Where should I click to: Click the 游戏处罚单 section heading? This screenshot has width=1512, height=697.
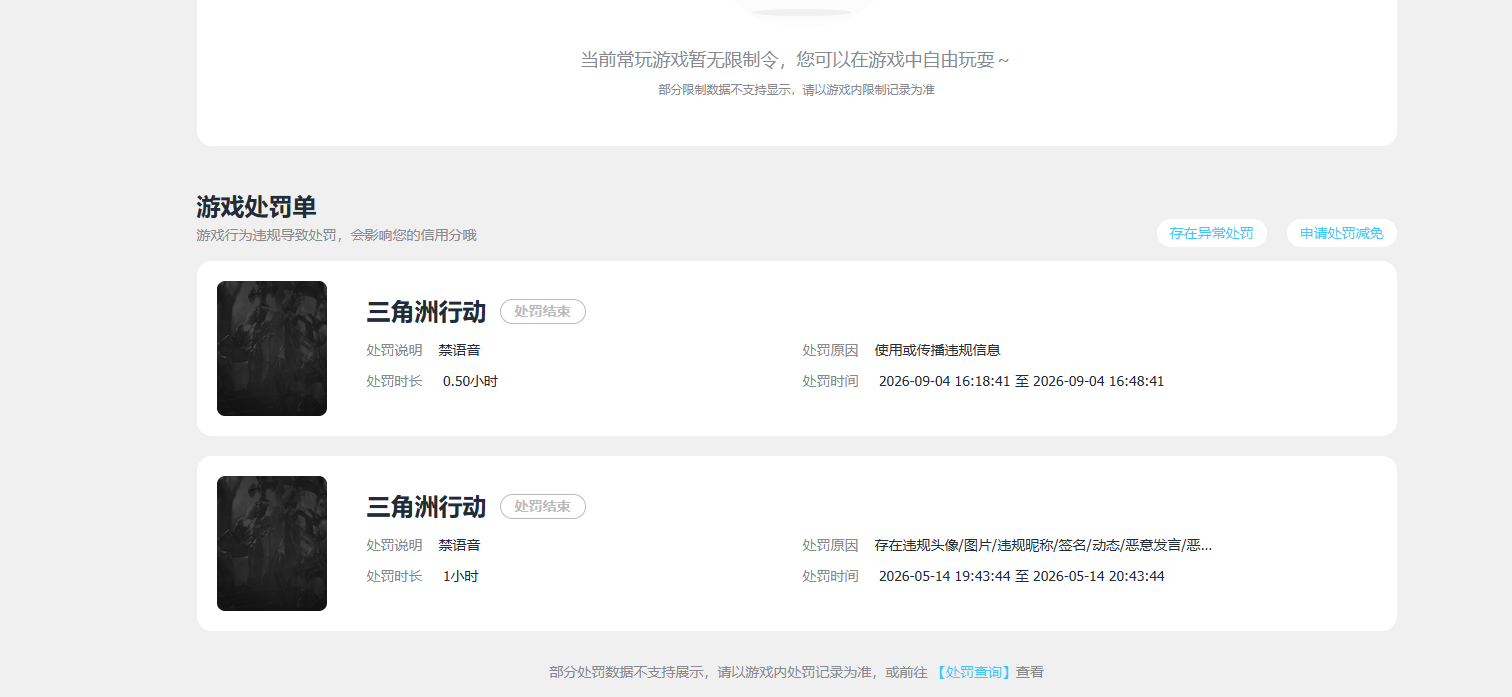pyautogui.click(x=257, y=207)
